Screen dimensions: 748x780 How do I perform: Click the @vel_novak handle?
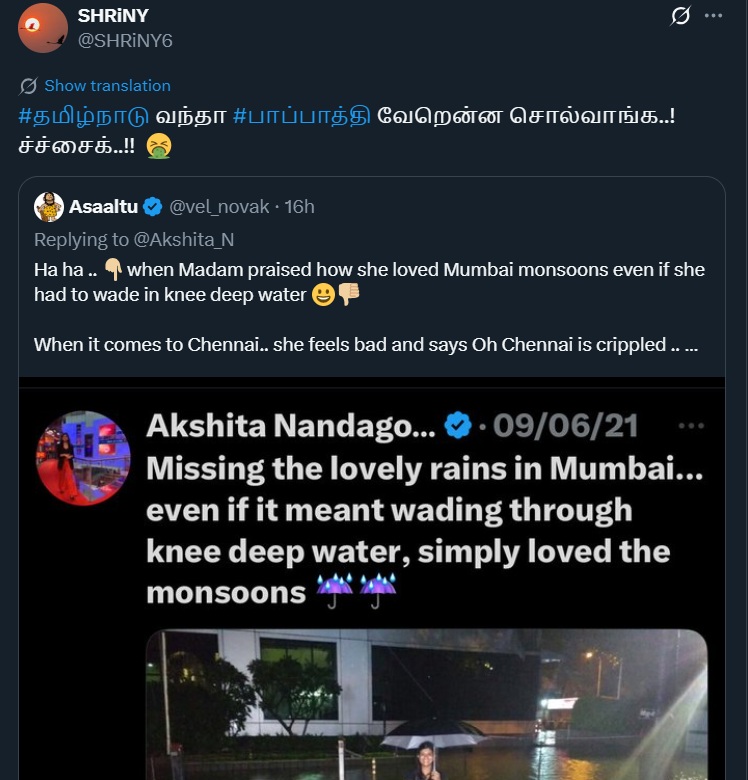tap(219, 207)
